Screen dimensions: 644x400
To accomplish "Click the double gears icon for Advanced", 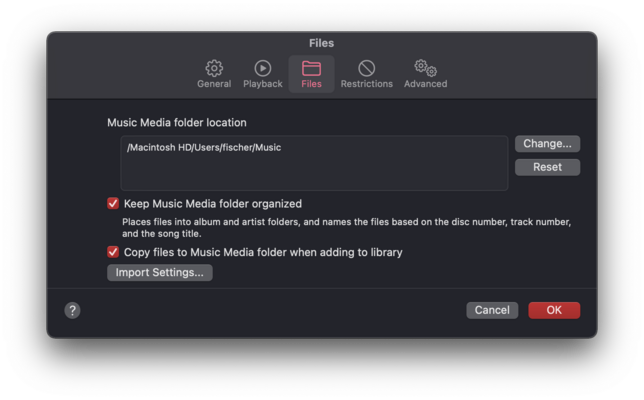I will coord(426,68).
